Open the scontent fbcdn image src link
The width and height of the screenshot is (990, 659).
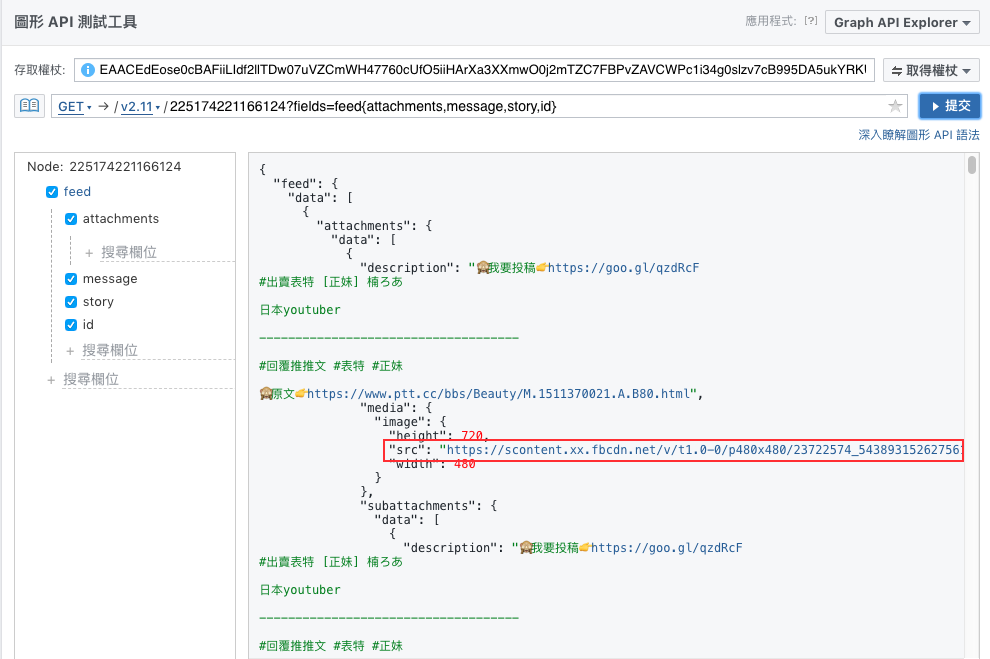(703, 450)
